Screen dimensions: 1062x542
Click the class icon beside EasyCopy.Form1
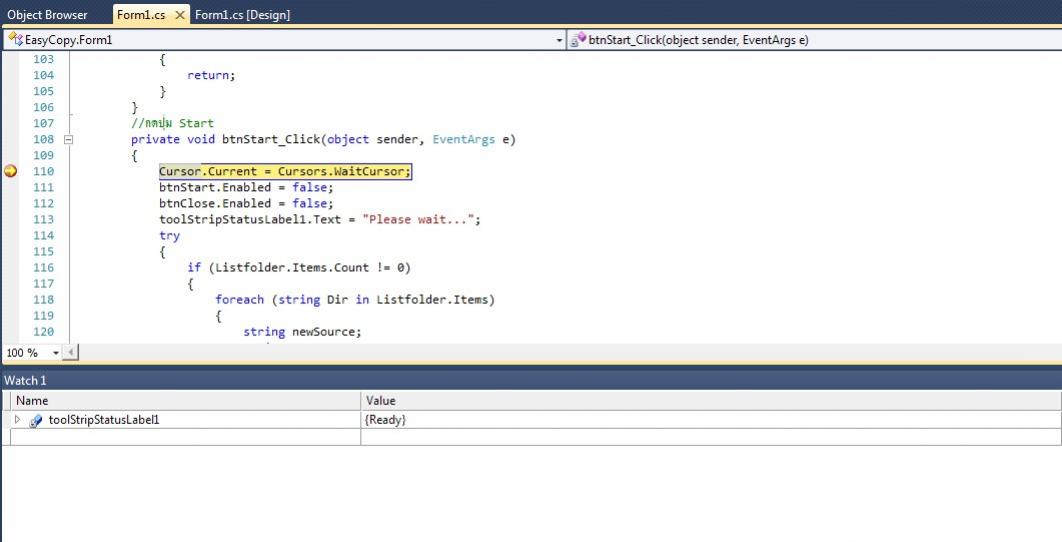coord(15,40)
